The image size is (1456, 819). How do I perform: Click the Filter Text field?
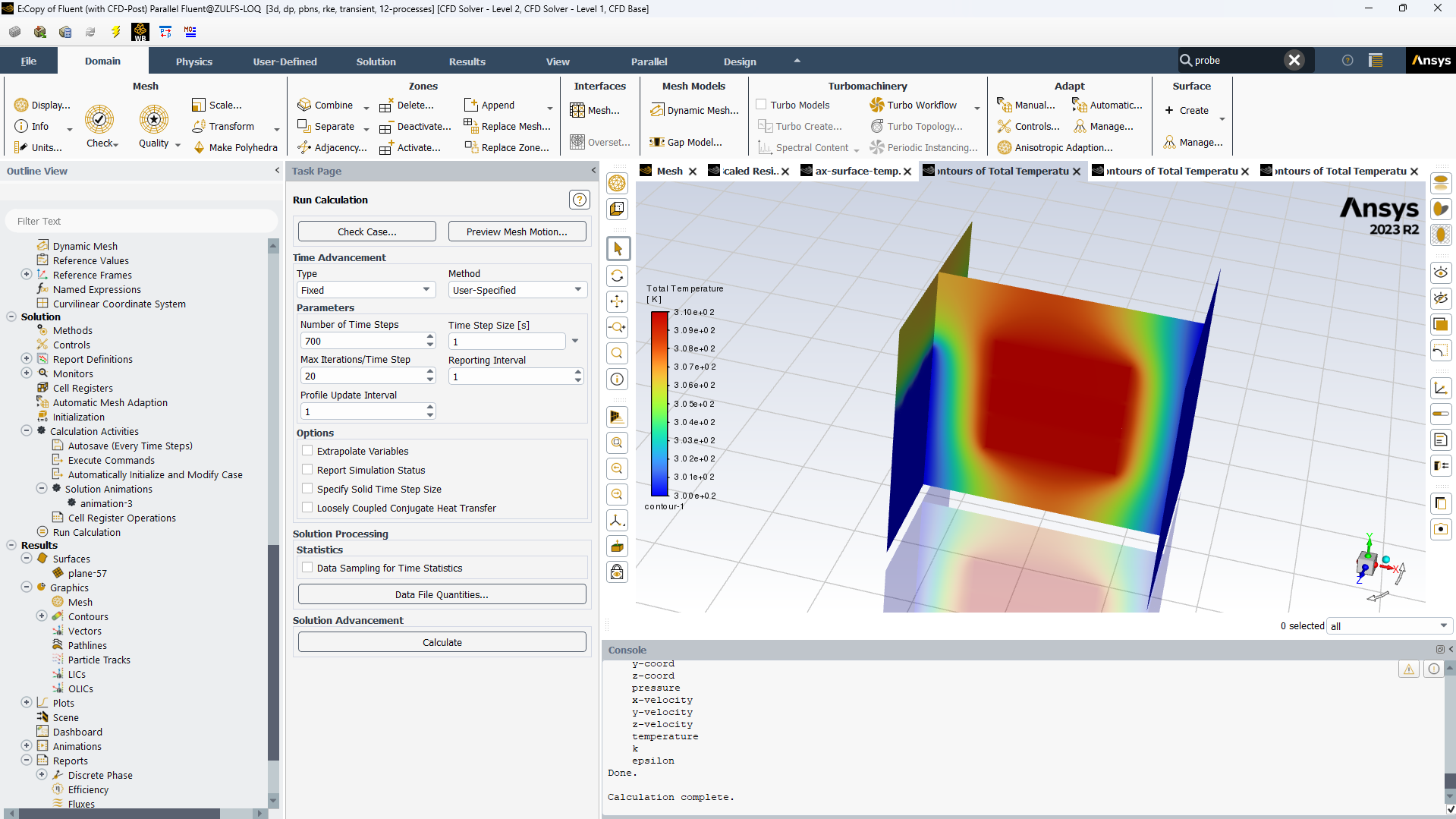pyautogui.click(x=142, y=221)
